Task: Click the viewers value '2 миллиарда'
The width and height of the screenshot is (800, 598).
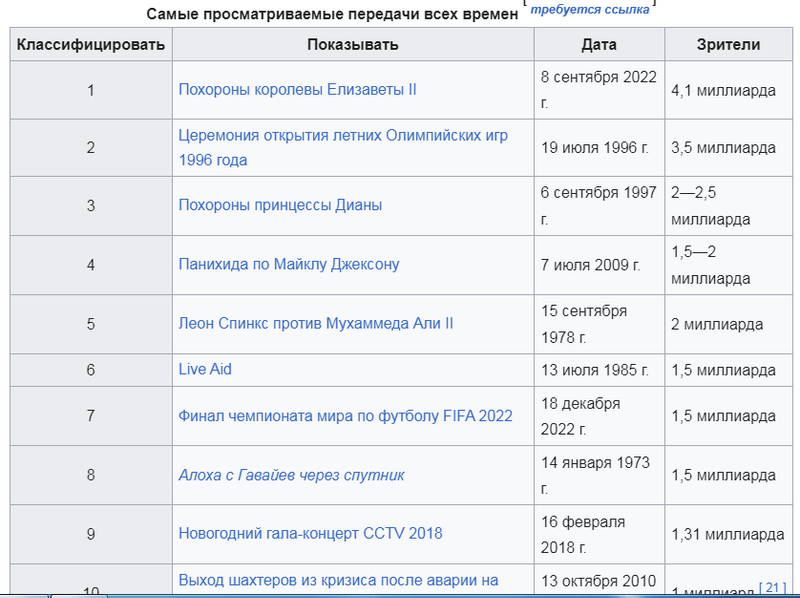Action: click(x=717, y=324)
